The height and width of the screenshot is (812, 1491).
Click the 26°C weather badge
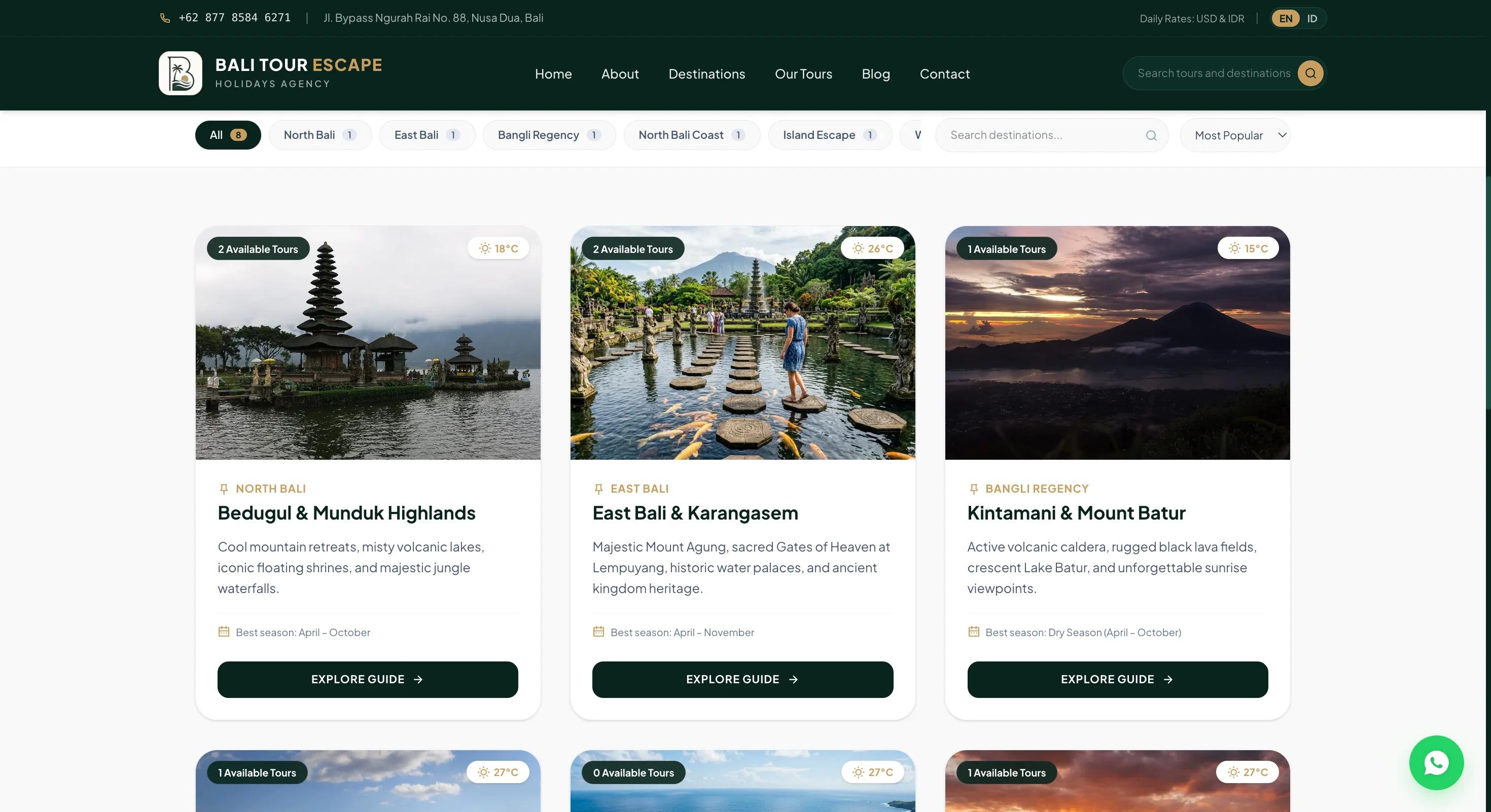click(x=873, y=248)
